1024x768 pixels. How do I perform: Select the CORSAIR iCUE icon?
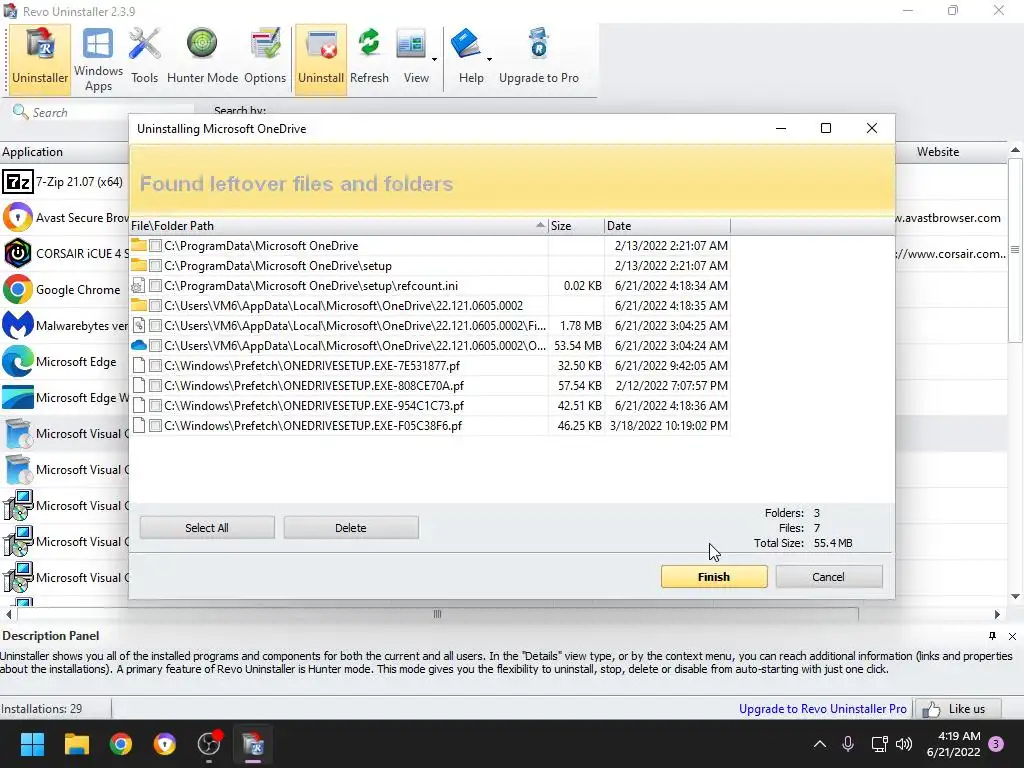18,253
